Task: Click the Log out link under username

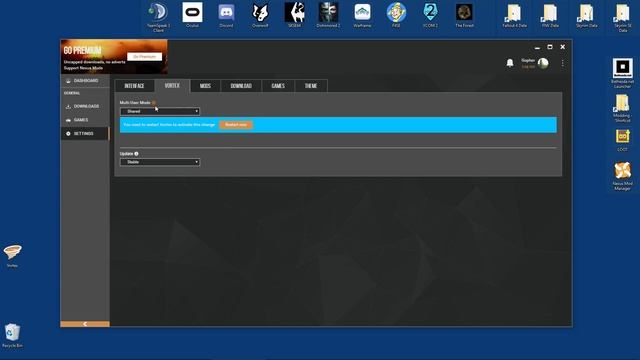Action: [x=528, y=67]
